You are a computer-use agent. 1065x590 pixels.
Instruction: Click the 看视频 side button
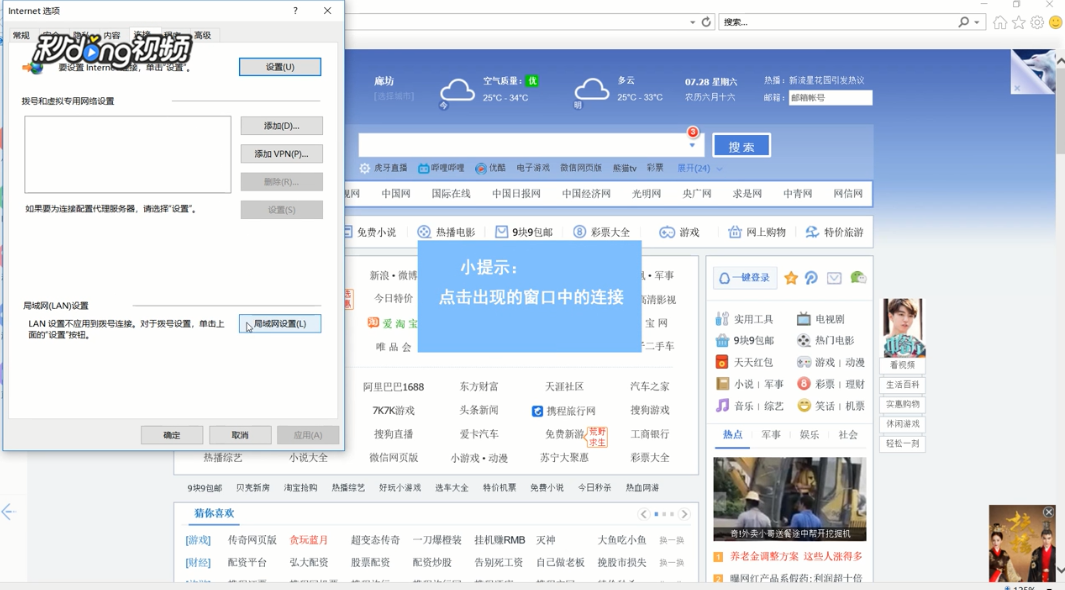tap(902, 365)
